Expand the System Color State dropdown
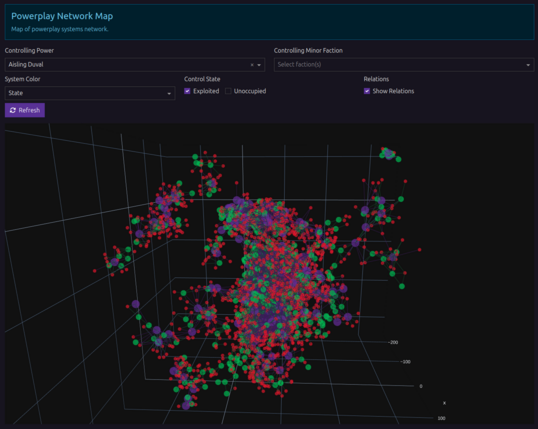 click(x=90, y=93)
